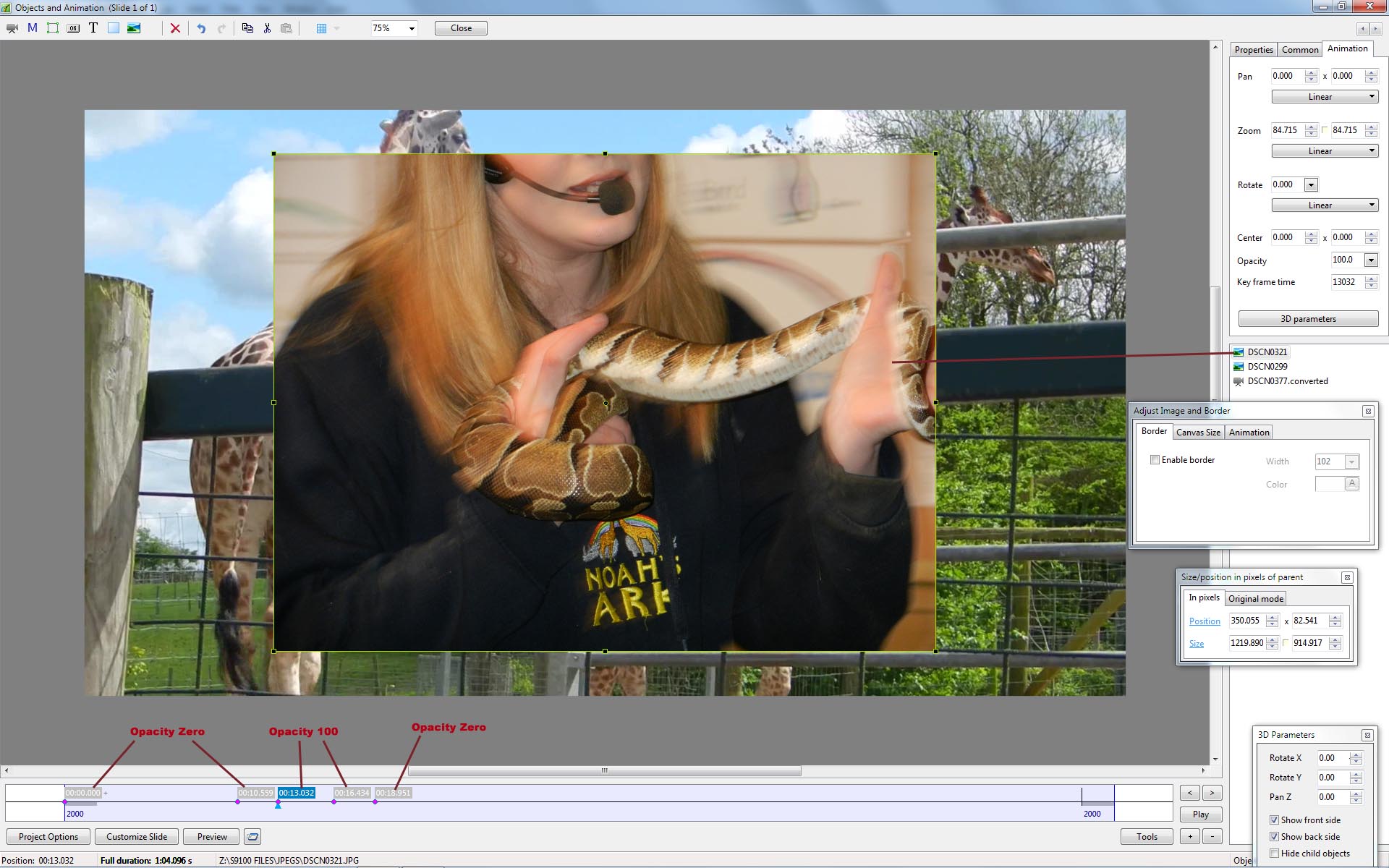Check Hide child objects
The width and height of the screenshot is (1389, 868).
pyautogui.click(x=1274, y=854)
